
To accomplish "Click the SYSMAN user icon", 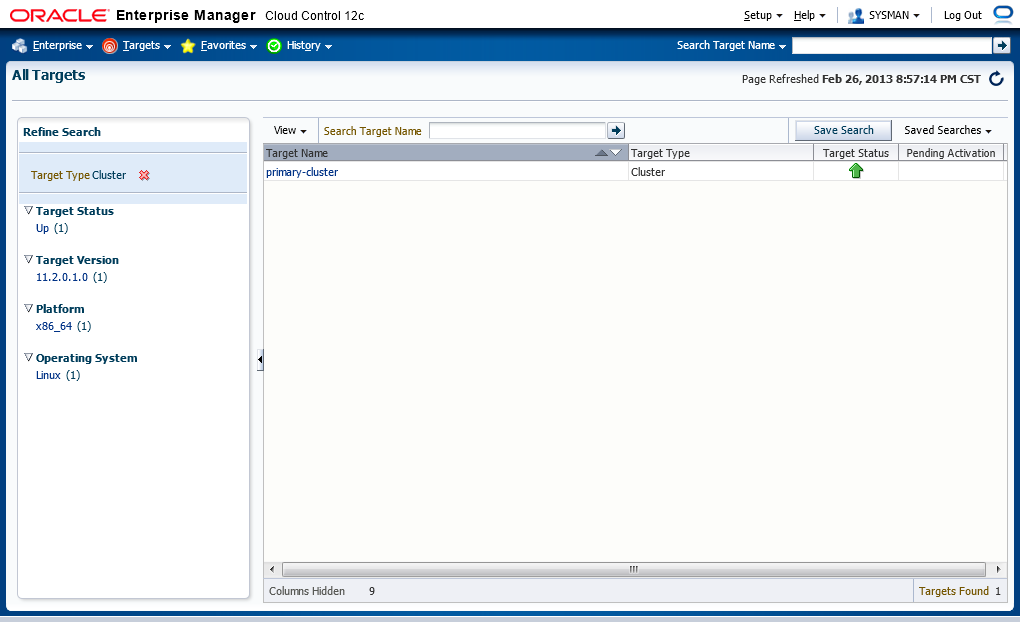I will click(x=855, y=16).
